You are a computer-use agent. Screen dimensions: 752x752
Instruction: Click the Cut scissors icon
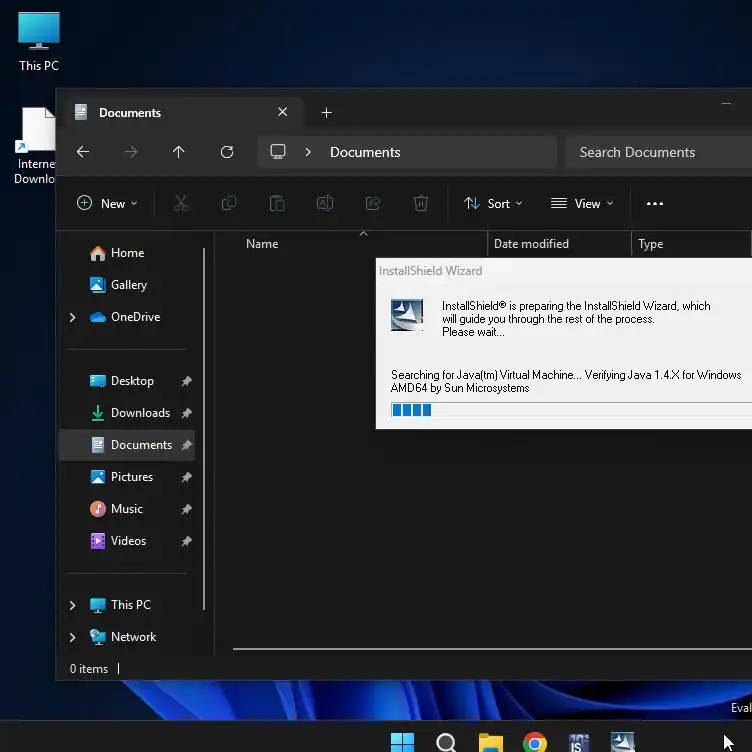pos(181,203)
